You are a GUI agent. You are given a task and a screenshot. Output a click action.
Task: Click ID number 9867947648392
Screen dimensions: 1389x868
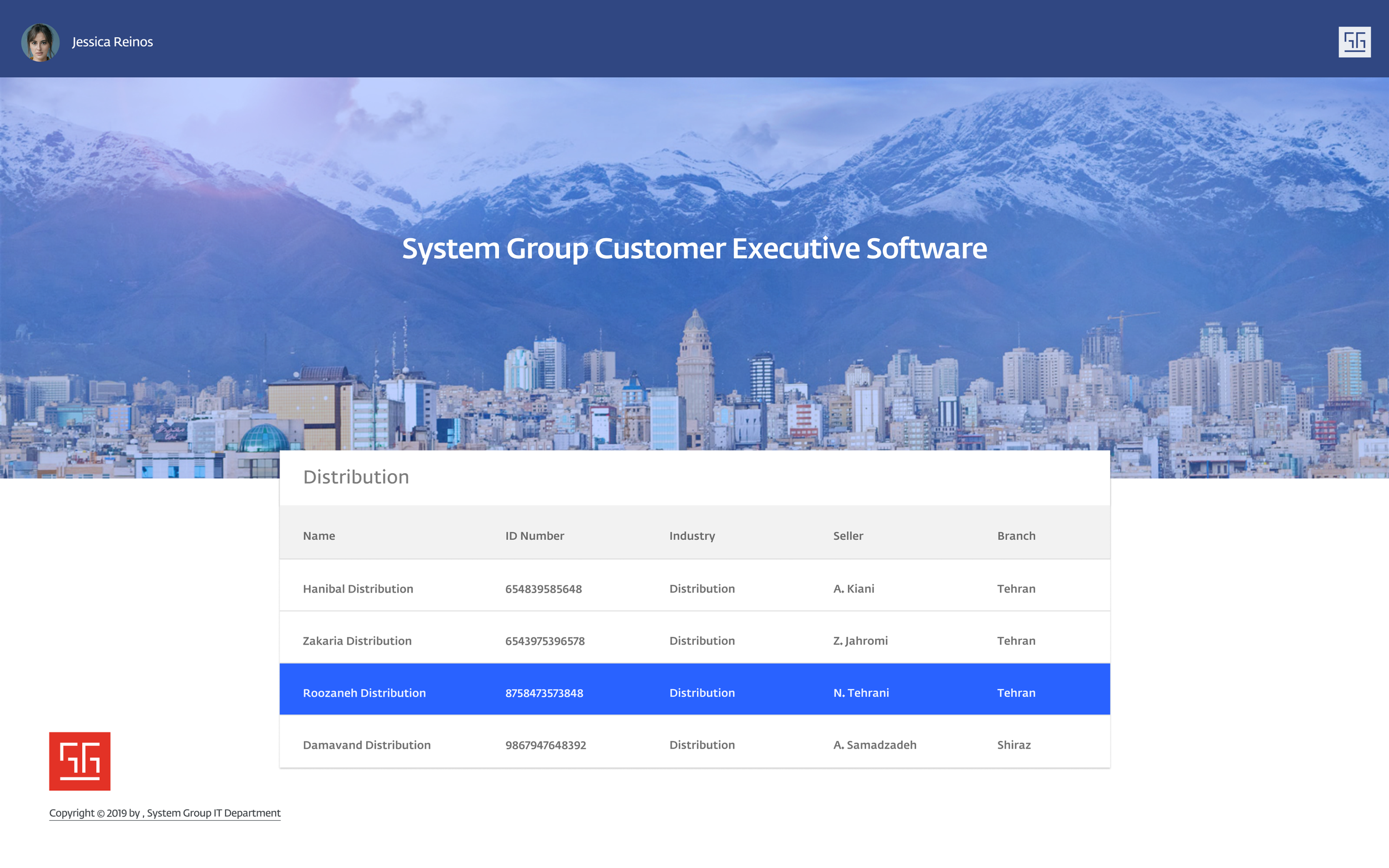tap(545, 745)
